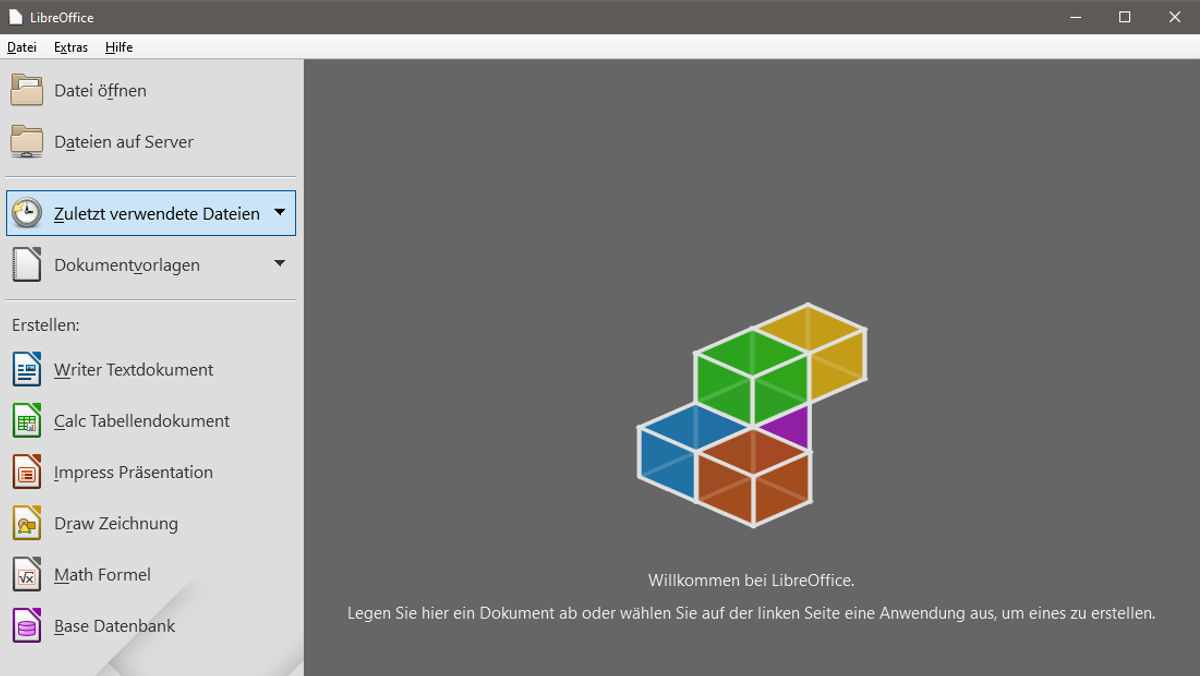Open the Hilfe menu

pyautogui.click(x=119, y=47)
